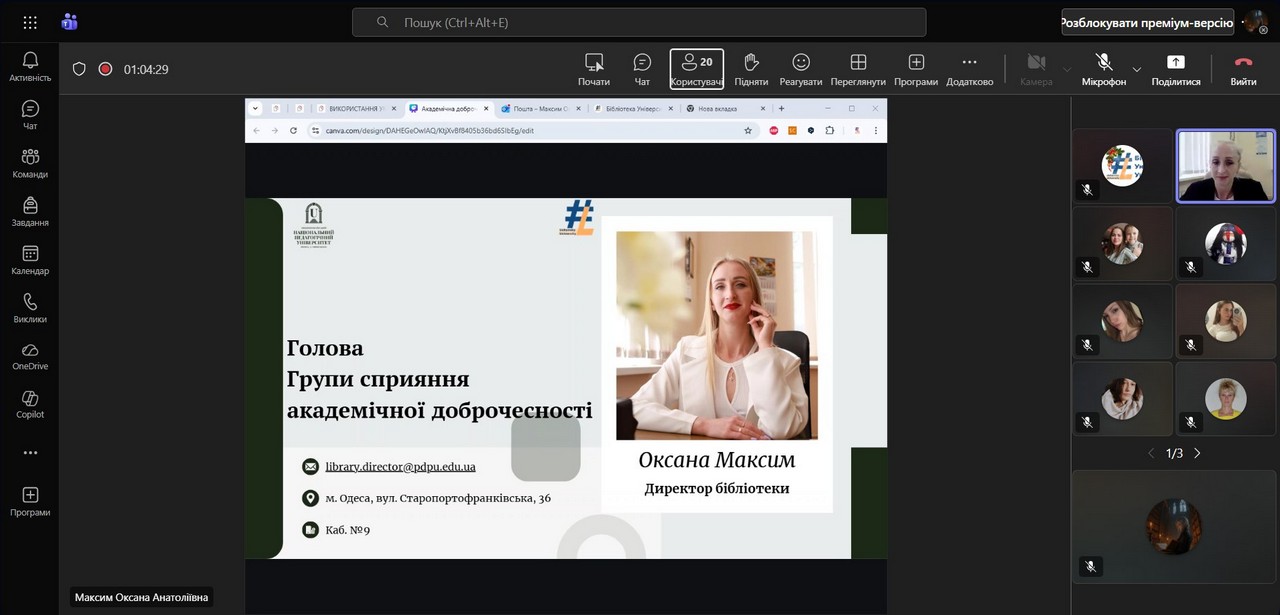Open Додатково more options menu
The image size is (1280, 615).
coord(969,69)
